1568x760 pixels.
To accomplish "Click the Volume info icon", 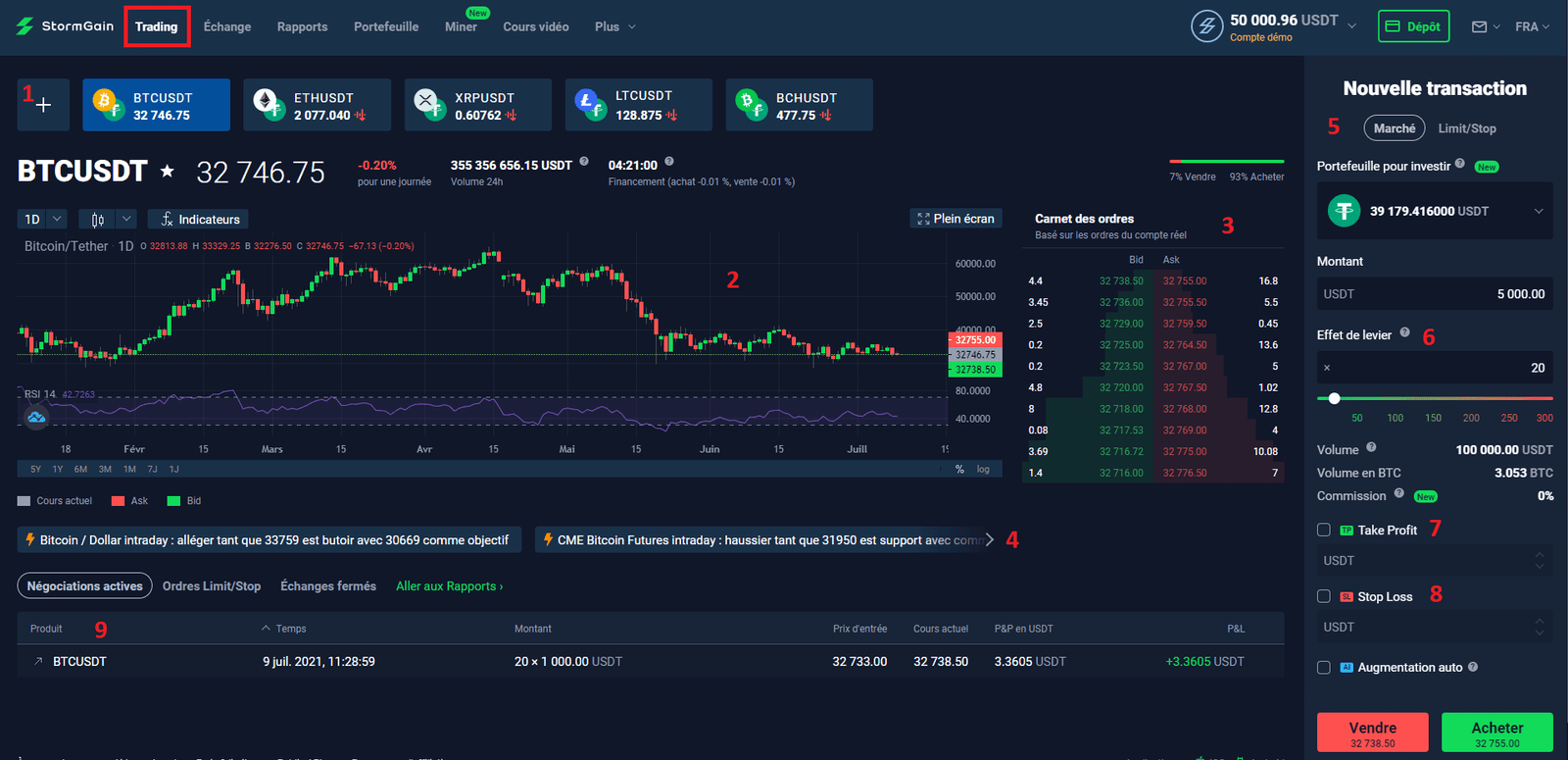I will click(x=1371, y=447).
